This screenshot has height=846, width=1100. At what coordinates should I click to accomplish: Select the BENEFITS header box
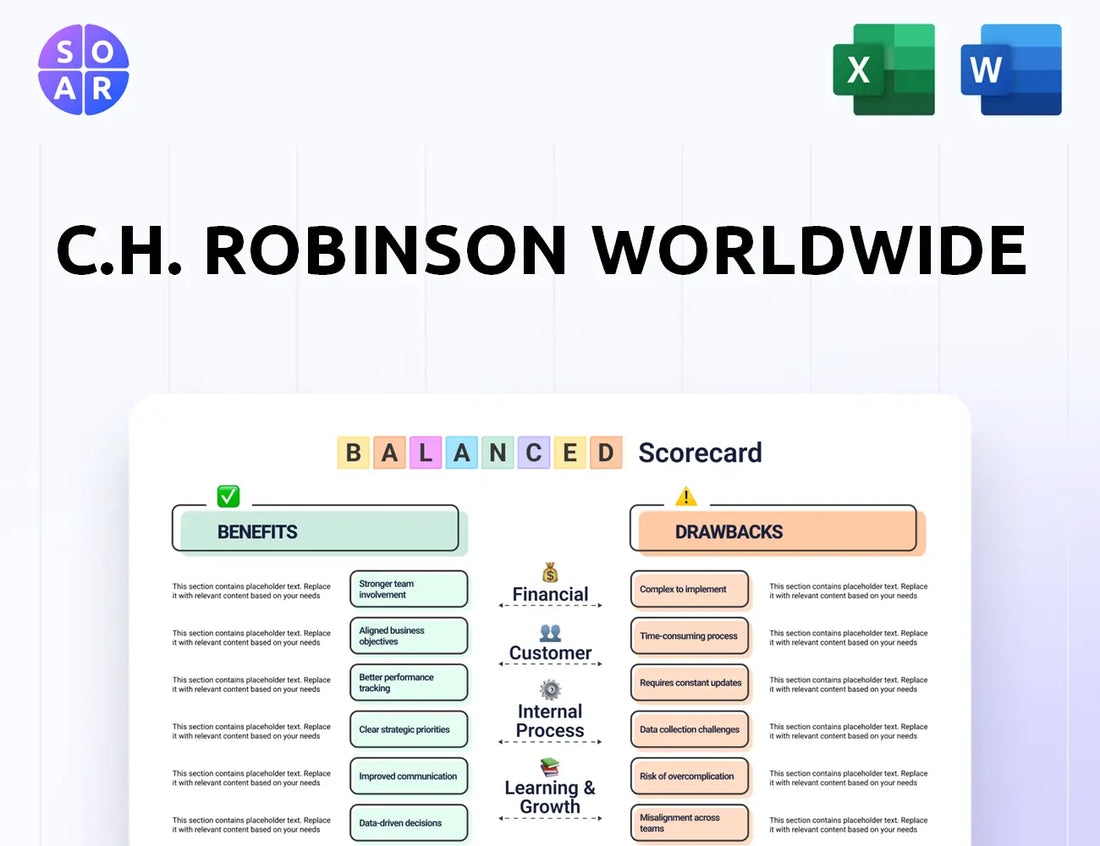319,531
